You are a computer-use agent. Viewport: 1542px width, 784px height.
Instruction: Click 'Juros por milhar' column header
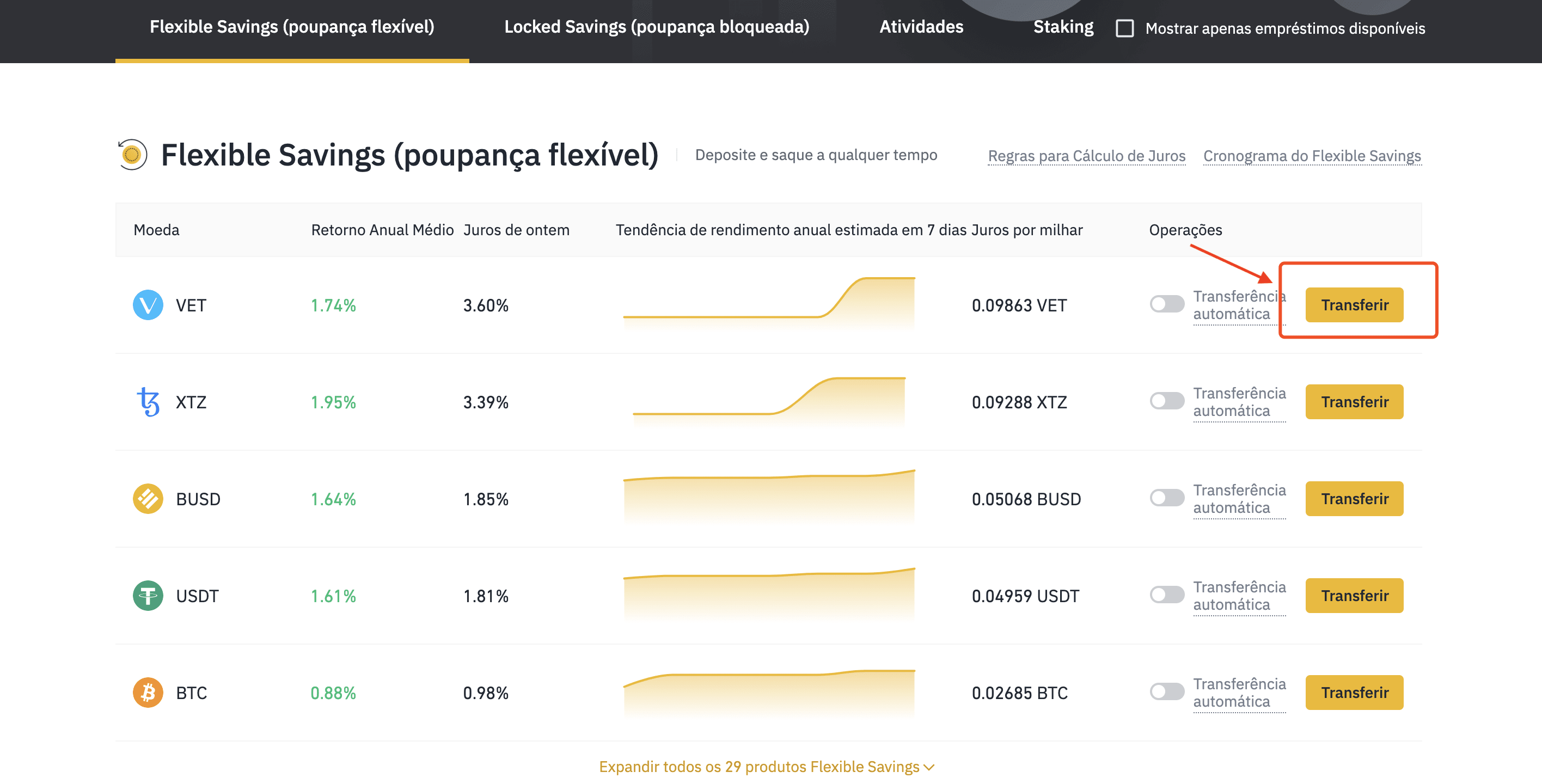[1027, 230]
